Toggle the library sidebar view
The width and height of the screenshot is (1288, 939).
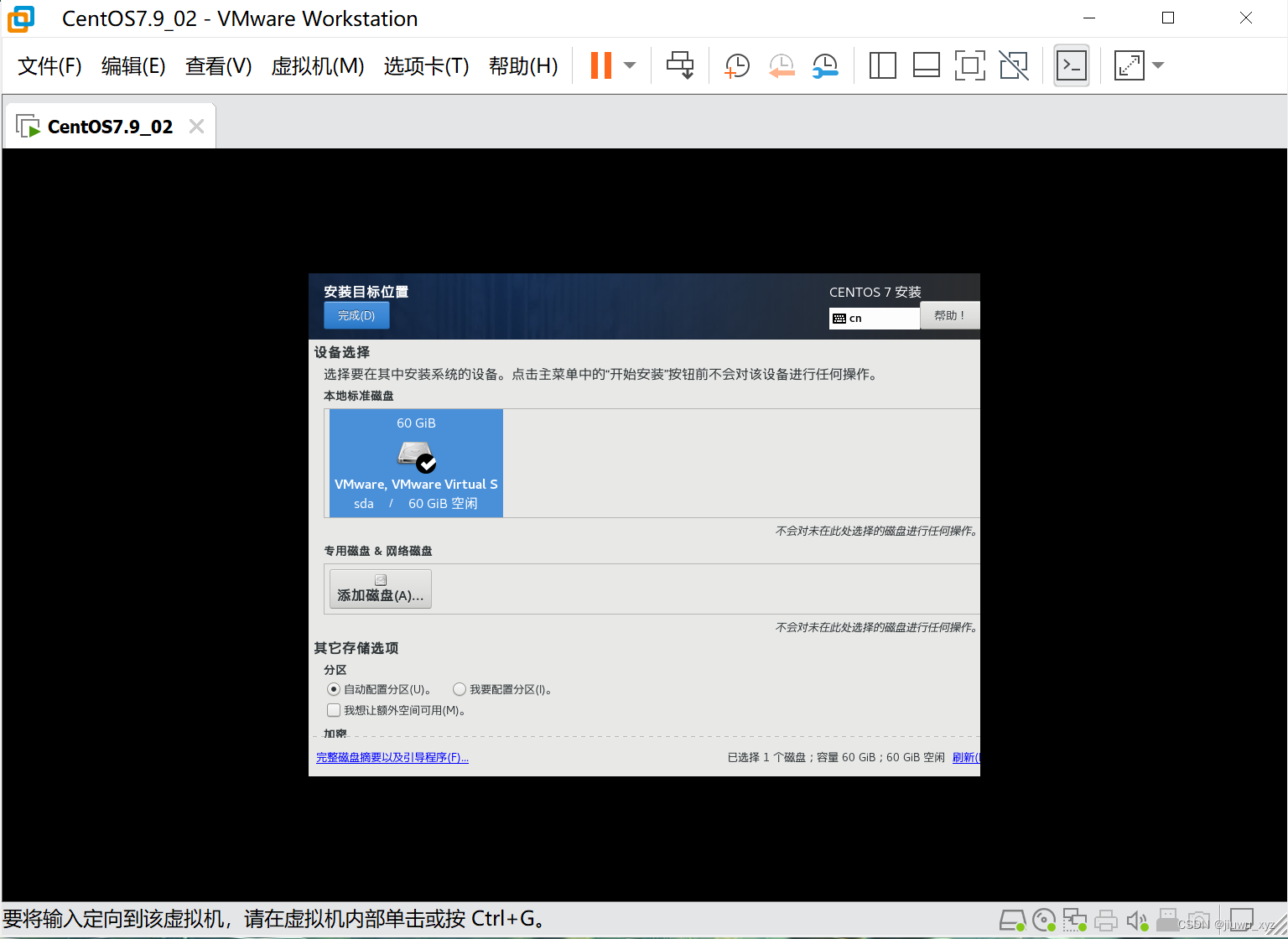[x=883, y=65]
